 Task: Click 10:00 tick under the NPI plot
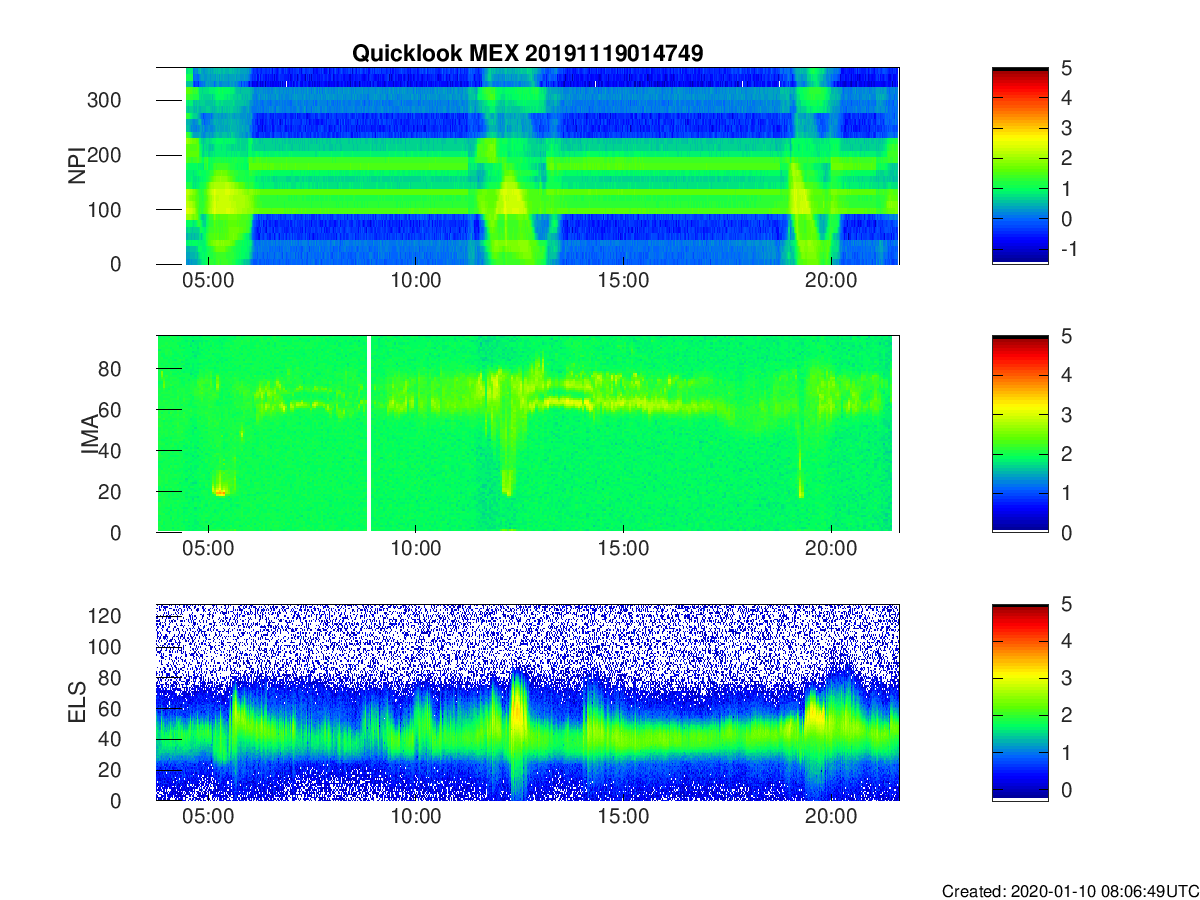point(416,281)
